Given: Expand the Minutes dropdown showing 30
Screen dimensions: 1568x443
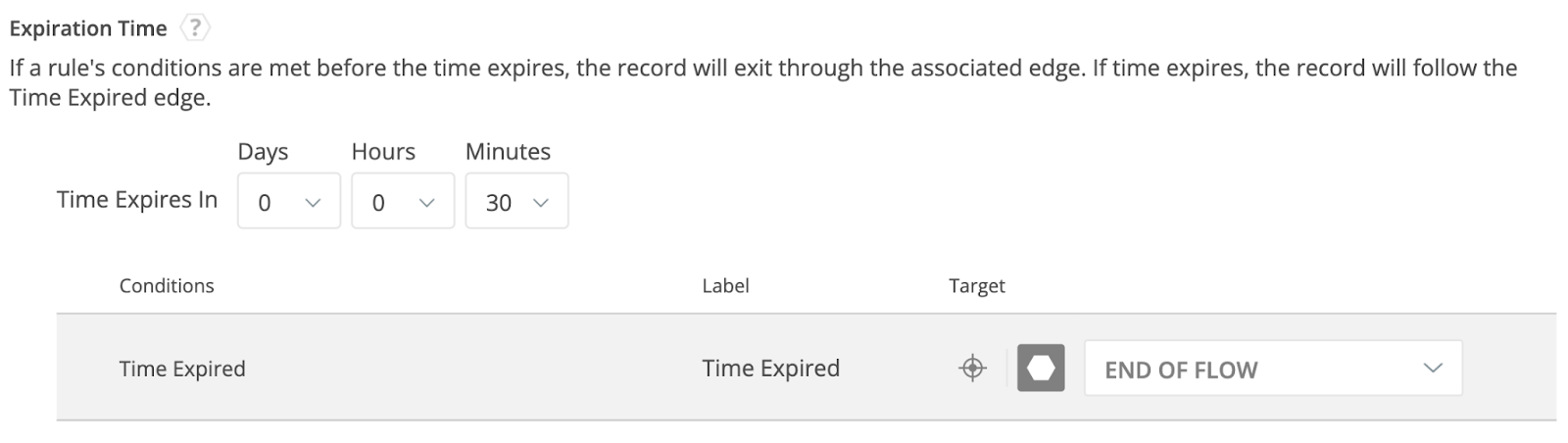Looking at the screenshot, I should click(516, 202).
